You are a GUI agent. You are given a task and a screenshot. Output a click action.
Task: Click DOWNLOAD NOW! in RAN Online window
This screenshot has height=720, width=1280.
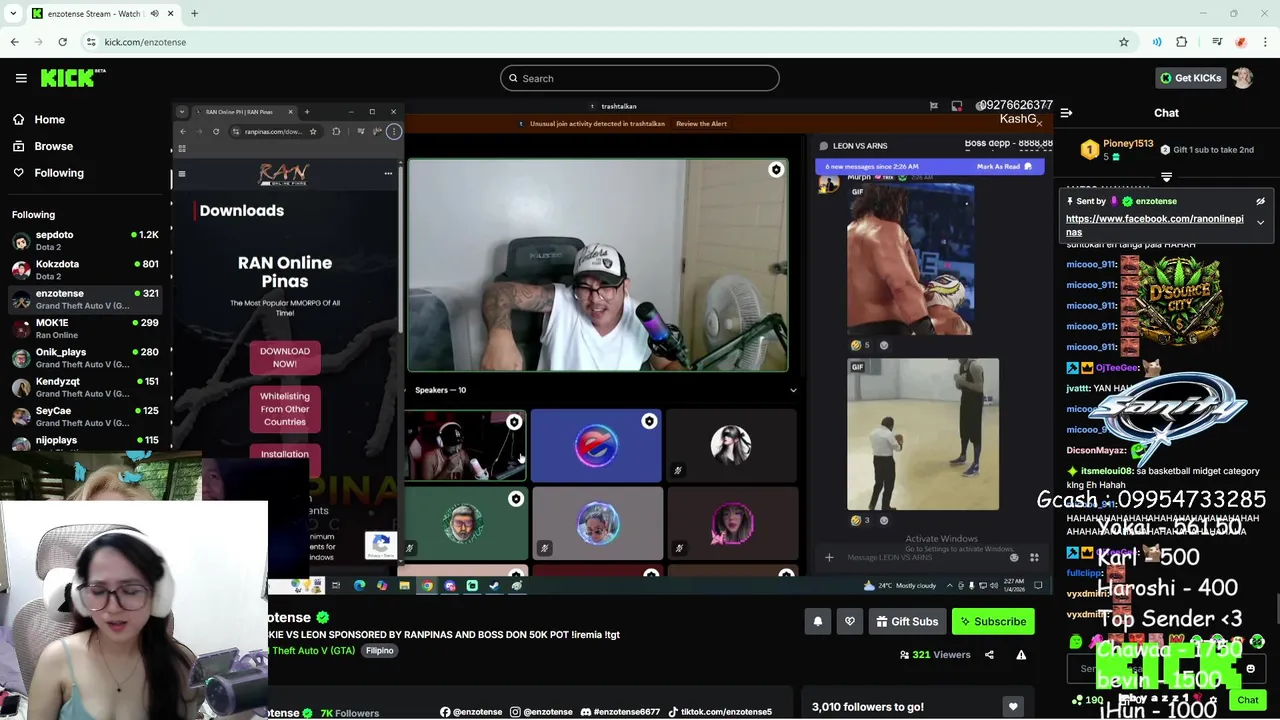[x=285, y=357]
